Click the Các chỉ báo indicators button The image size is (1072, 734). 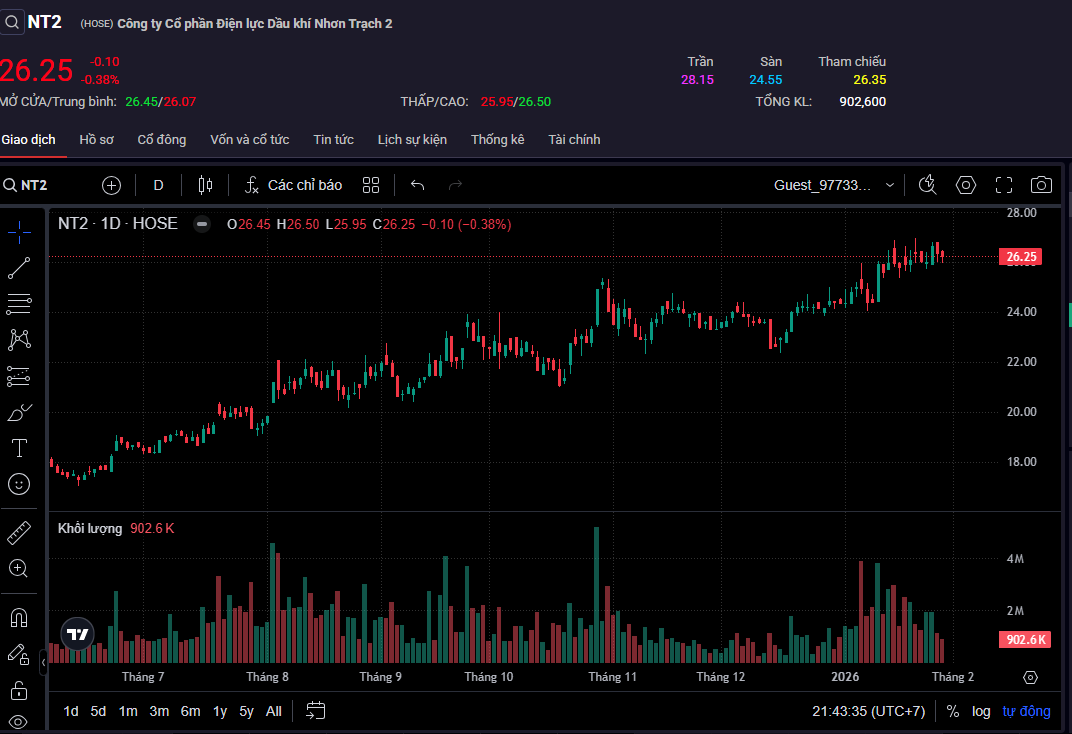(x=294, y=185)
